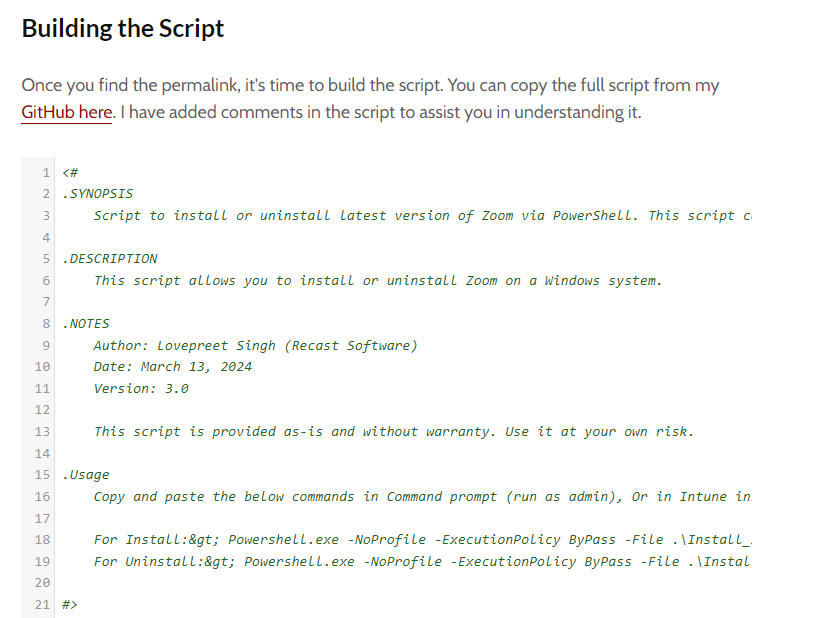Viewport: 822px width, 618px height.
Task: Click the warranty disclaimer on line 13
Action: (393, 432)
